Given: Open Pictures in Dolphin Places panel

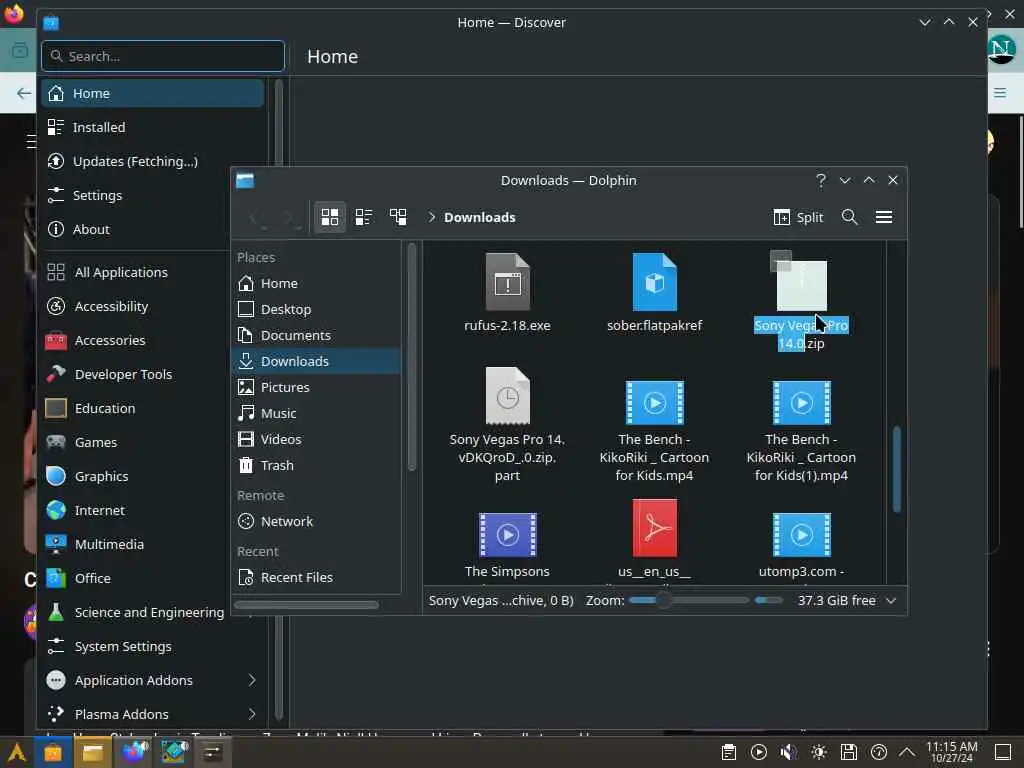Looking at the screenshot, I should click(317, 387).
